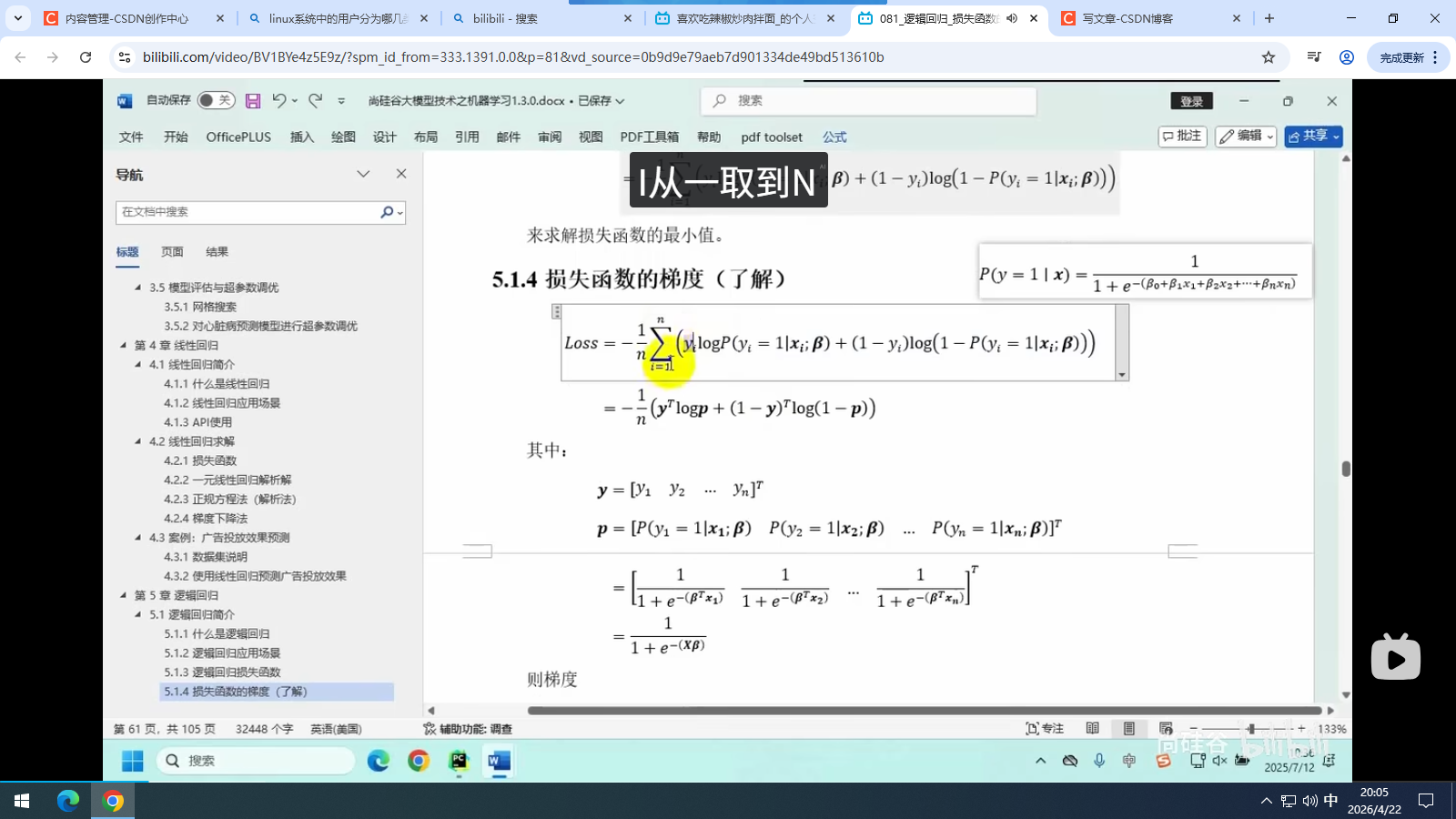Screen dimensions: 1456x819
Task: Bookmark this page with the star icon
Action: point(1269,57)
